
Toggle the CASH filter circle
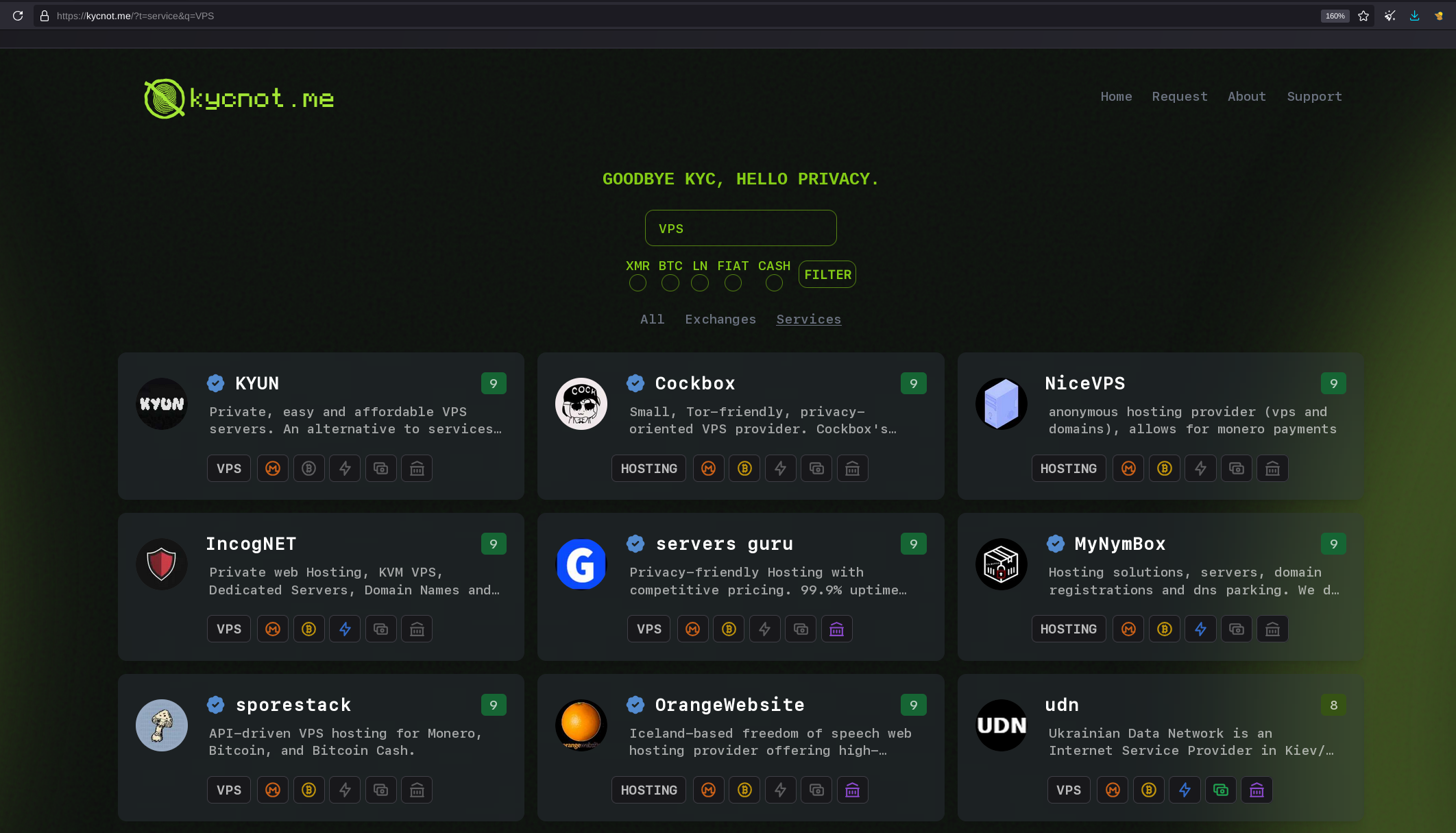[774, 282]
